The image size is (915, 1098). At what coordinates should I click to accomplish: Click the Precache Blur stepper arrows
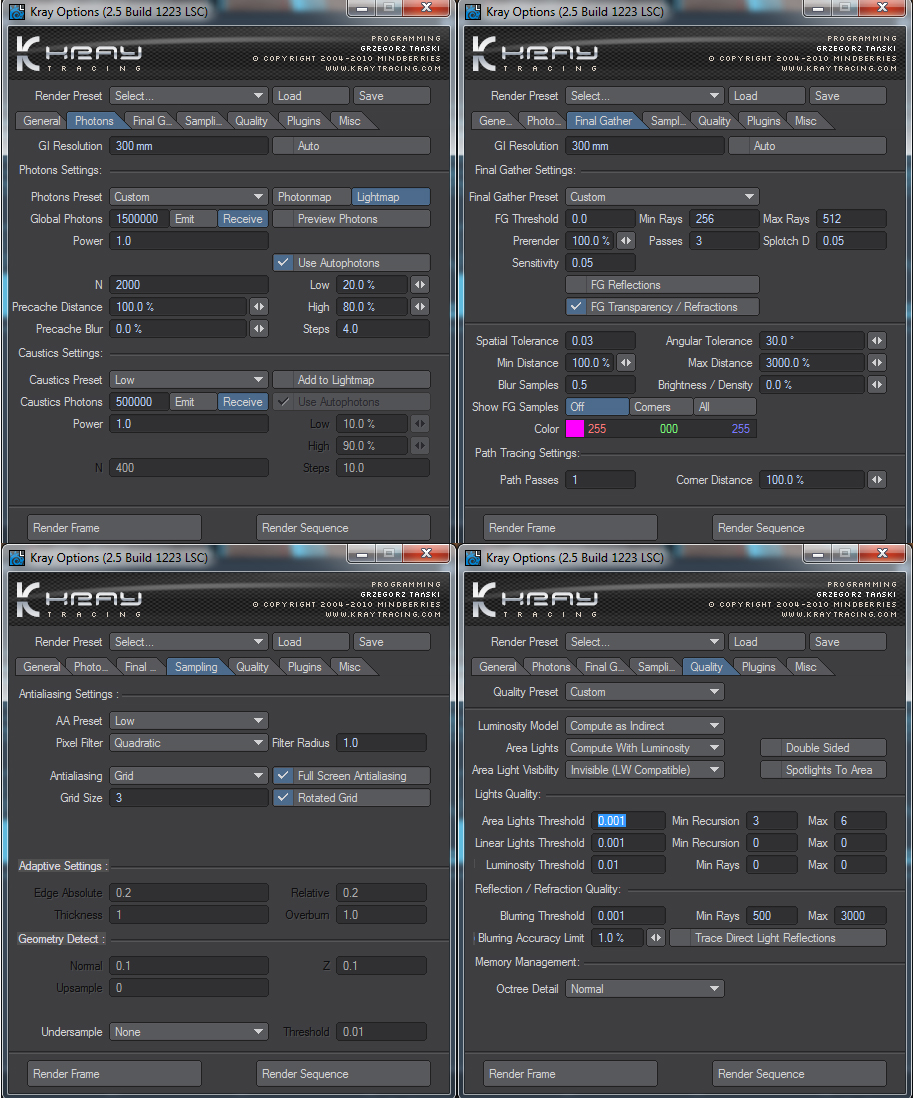point(258,329)
